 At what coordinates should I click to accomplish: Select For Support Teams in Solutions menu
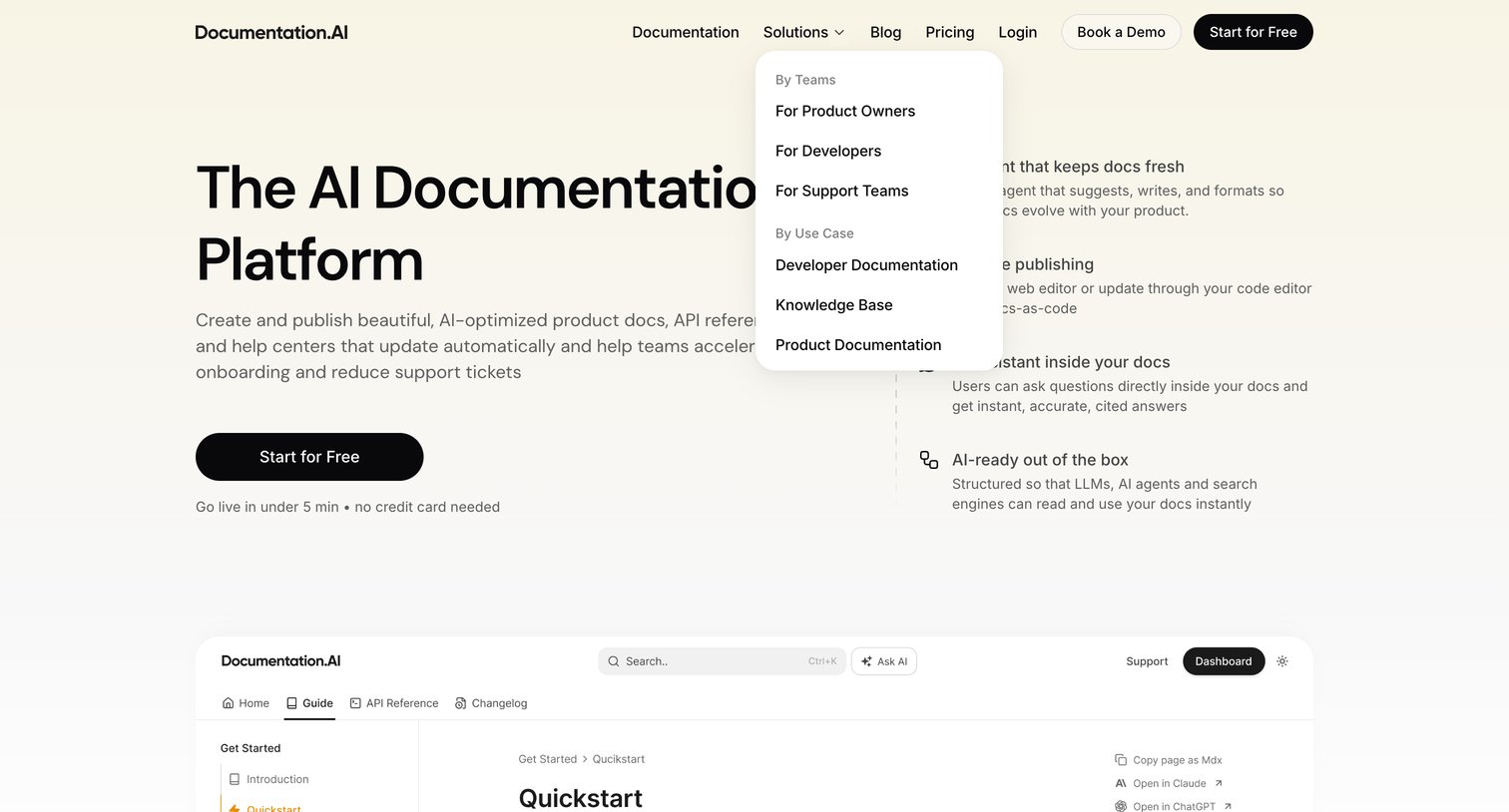click(841, 191)
